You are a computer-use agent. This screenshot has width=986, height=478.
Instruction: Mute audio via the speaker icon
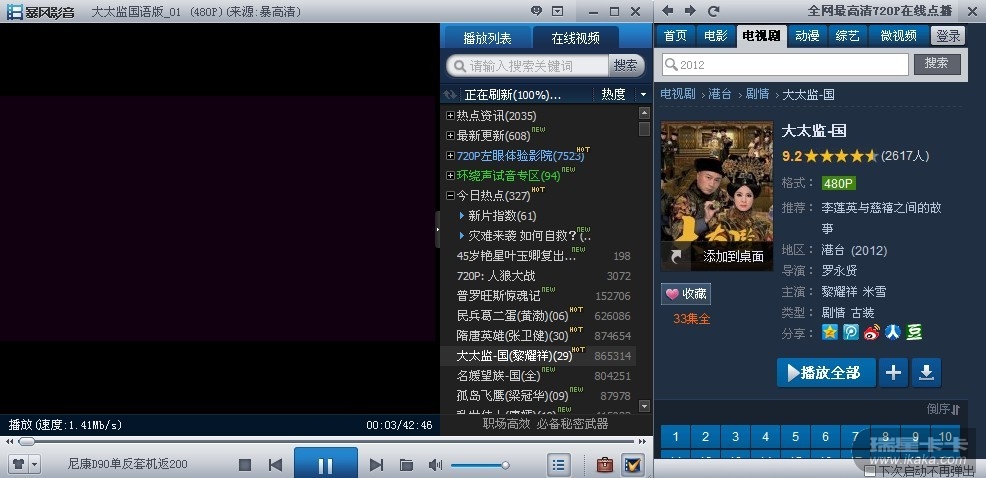435,465
